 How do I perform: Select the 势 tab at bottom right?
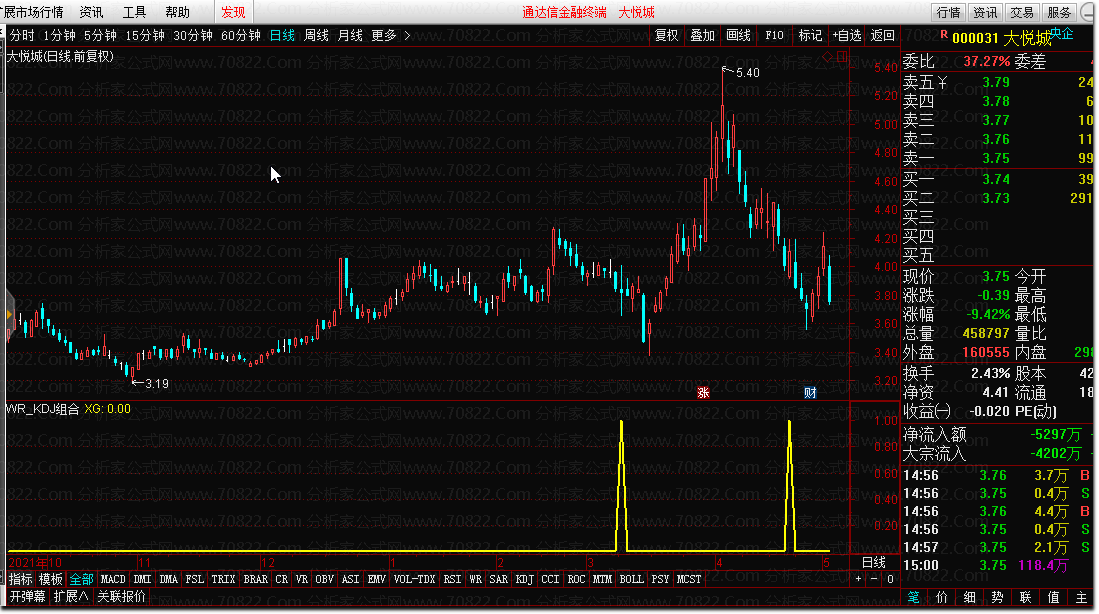(x=997, y=597)
